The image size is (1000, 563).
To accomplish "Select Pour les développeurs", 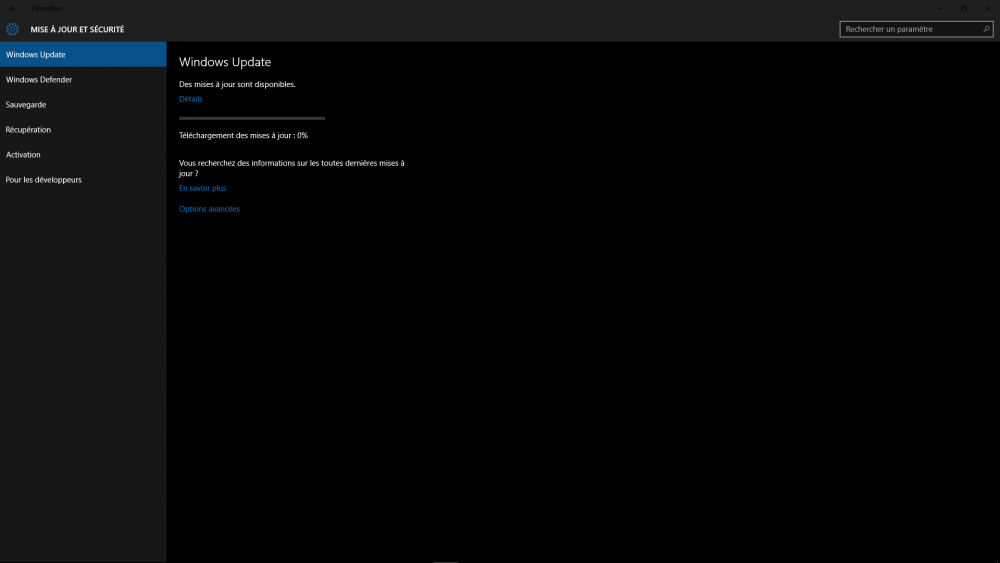I will click(83, 180).
